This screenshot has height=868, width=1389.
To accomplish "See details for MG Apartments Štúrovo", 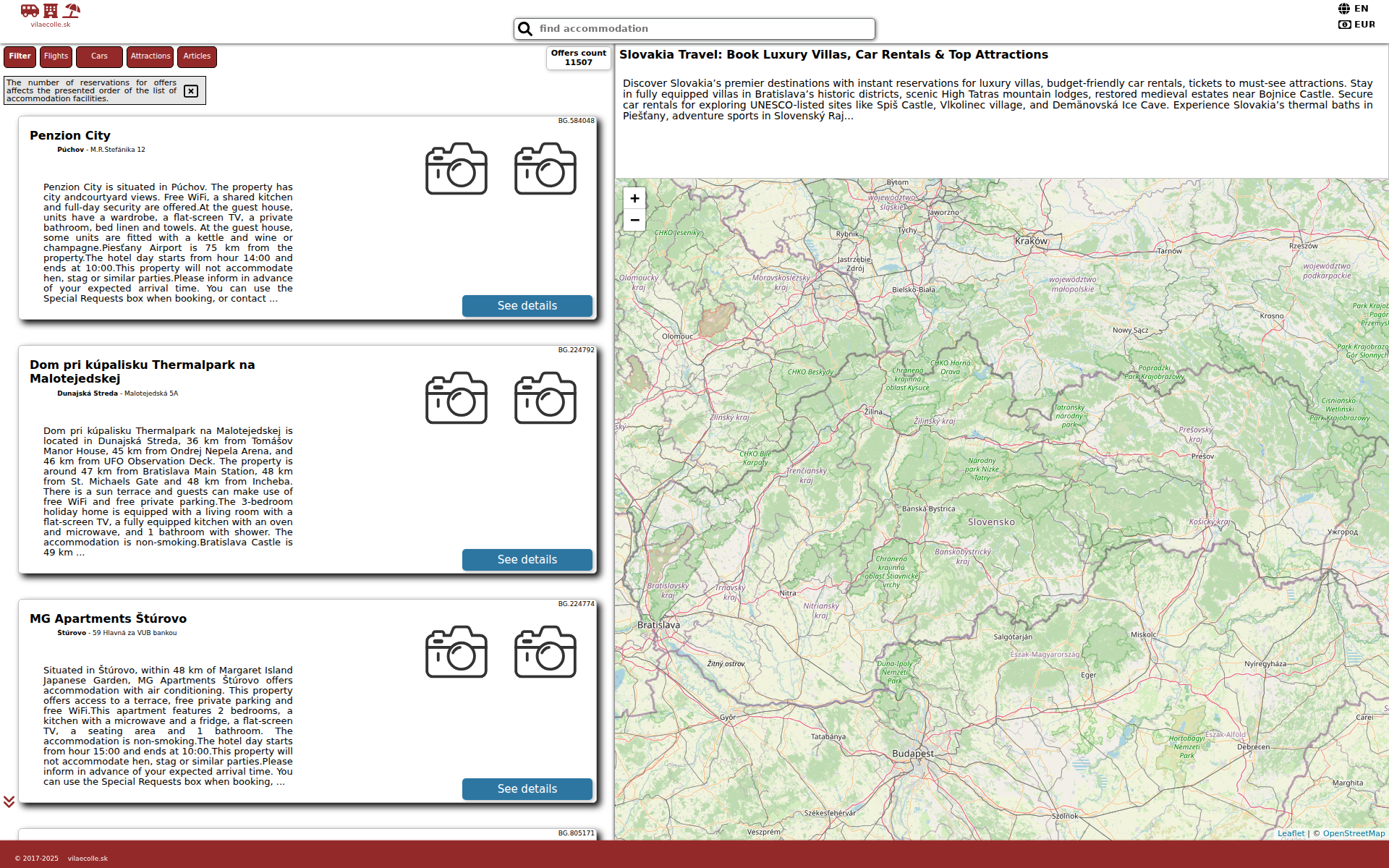I will click(x=527, y=789).
